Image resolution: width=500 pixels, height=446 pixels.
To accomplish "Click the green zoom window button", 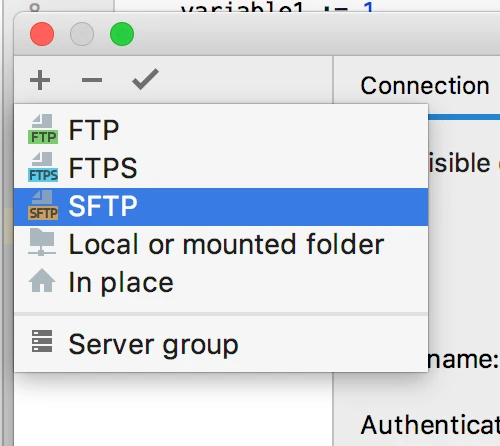I will [122, 34].
